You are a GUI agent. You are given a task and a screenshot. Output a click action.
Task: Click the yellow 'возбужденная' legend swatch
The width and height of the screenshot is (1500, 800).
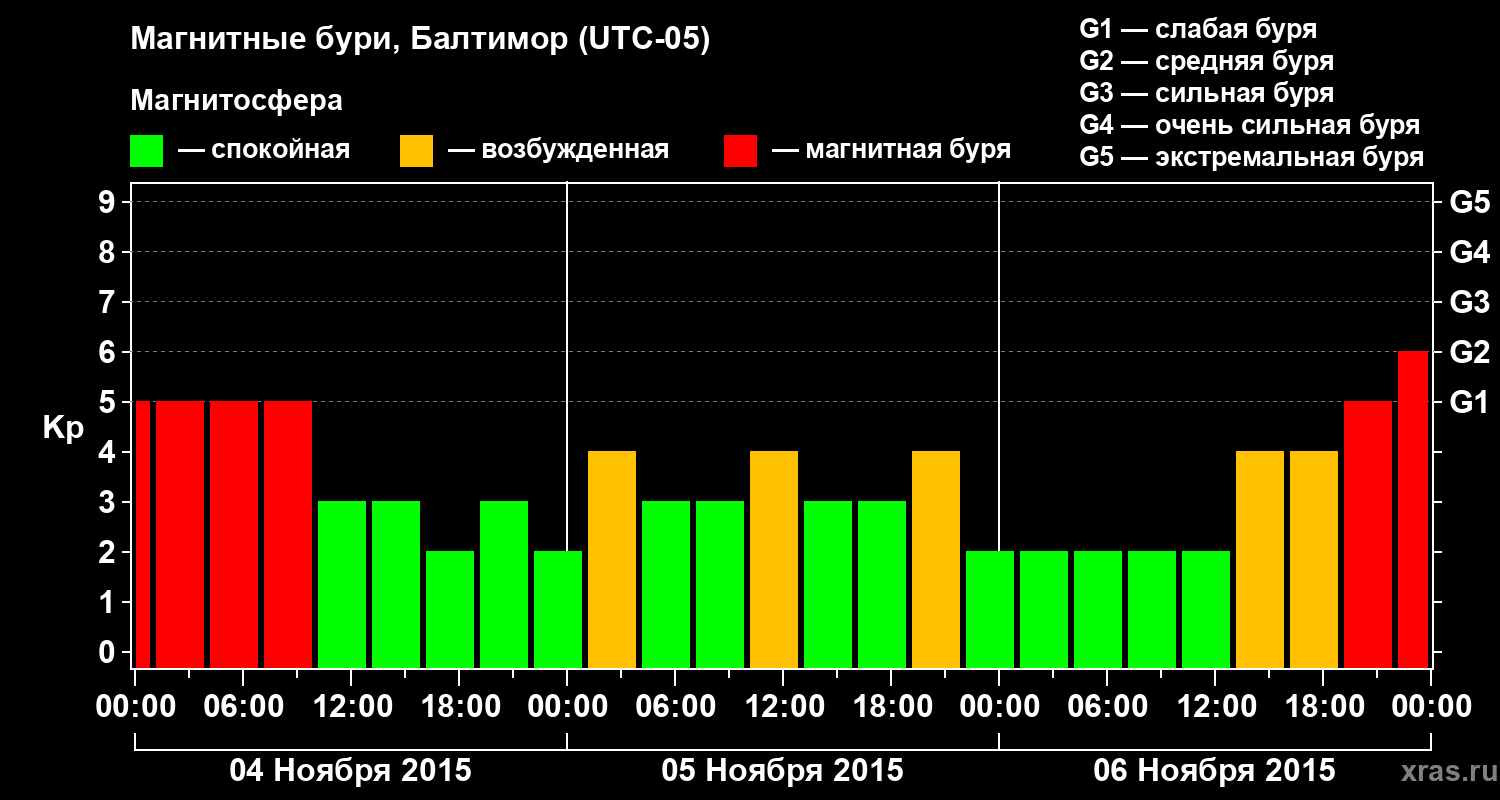coord(416,151)
